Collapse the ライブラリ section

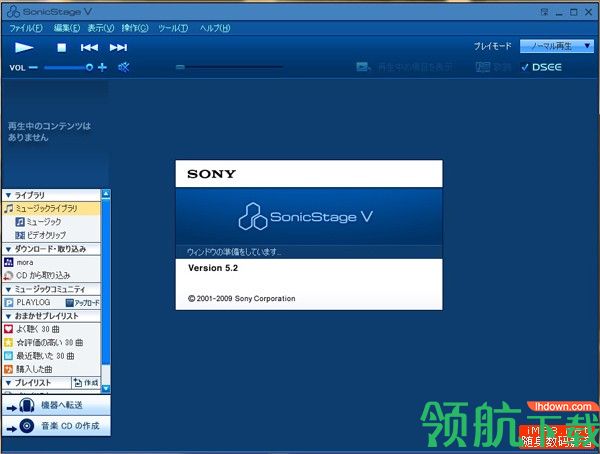(8, 195)
